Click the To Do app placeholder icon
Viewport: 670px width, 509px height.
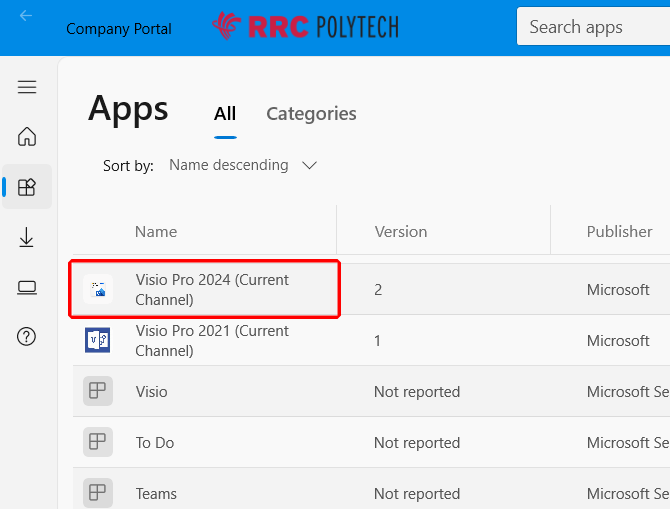(98, 442)
